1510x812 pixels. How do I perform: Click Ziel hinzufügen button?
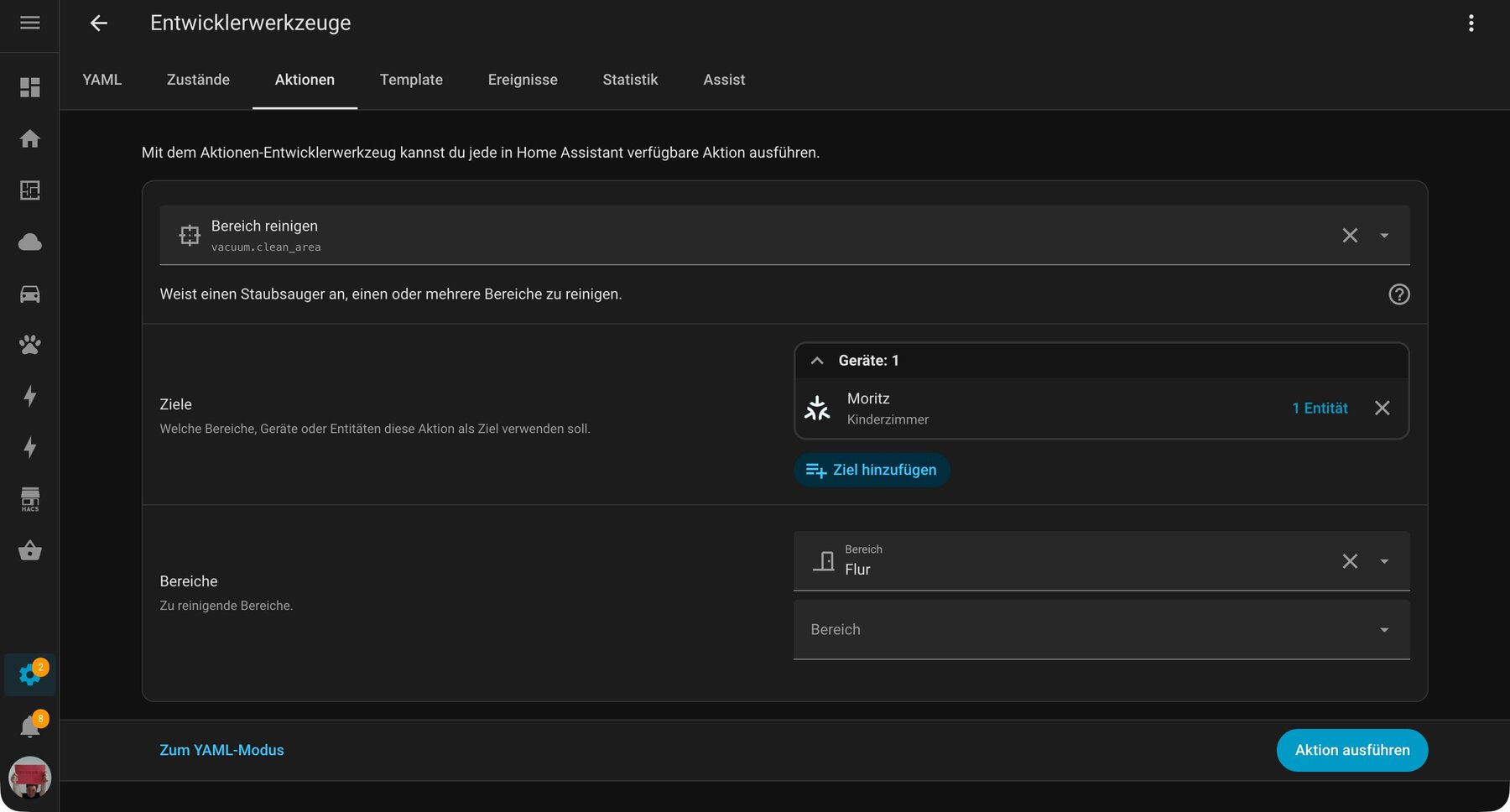pos(872,470)
